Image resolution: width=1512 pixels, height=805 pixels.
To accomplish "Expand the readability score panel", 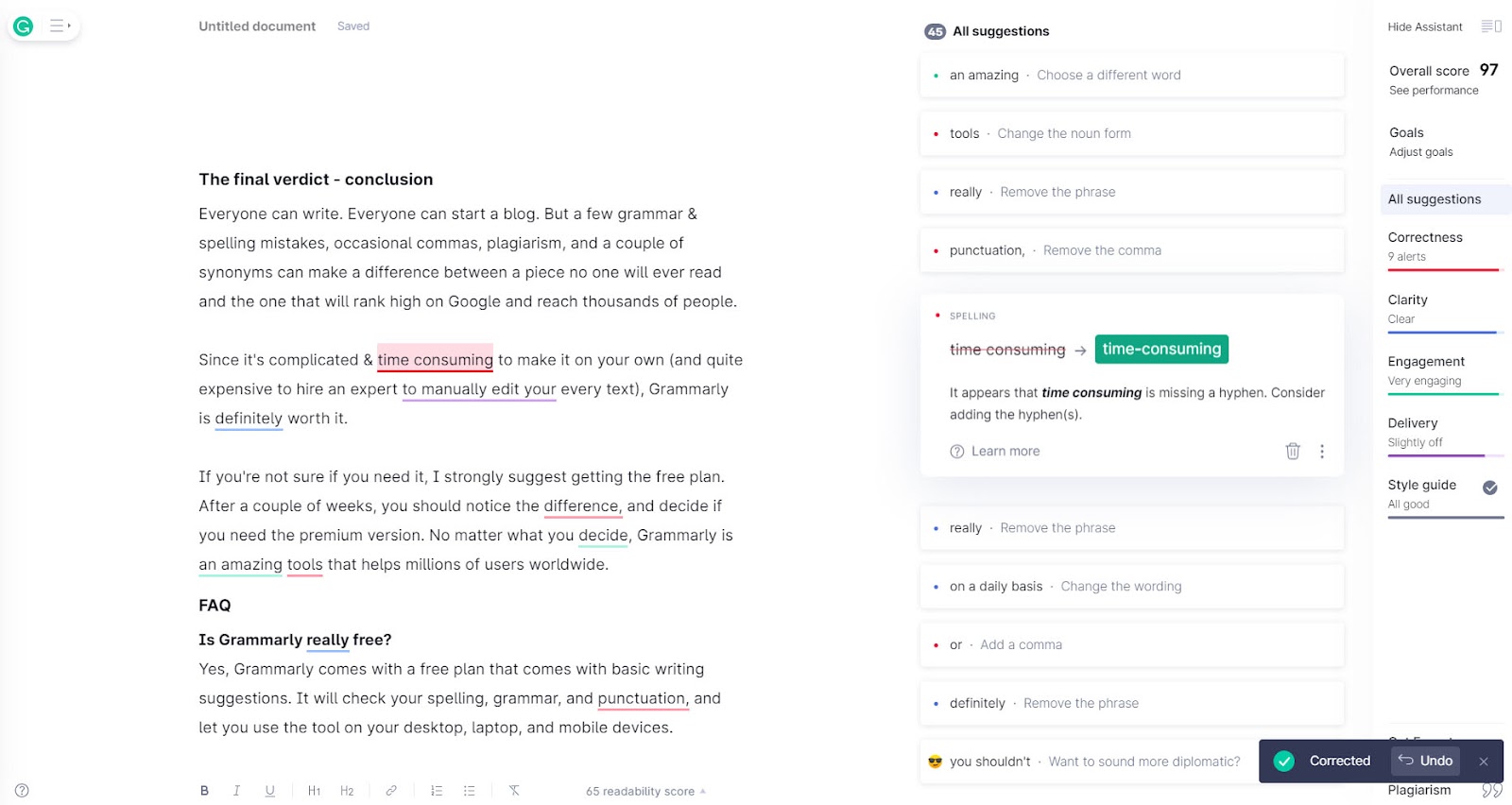I will click(645, 792).
